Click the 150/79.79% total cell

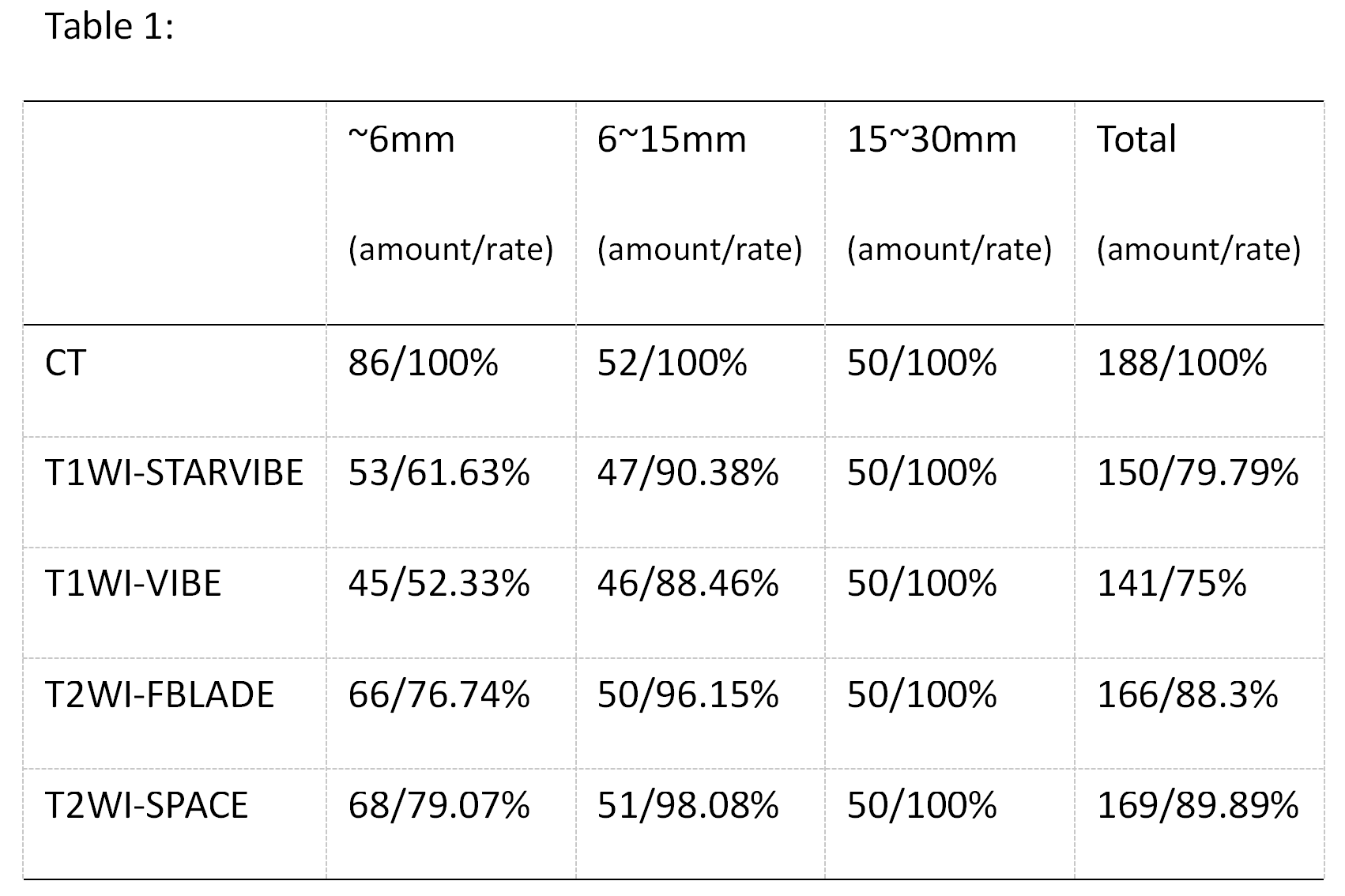1197,473
